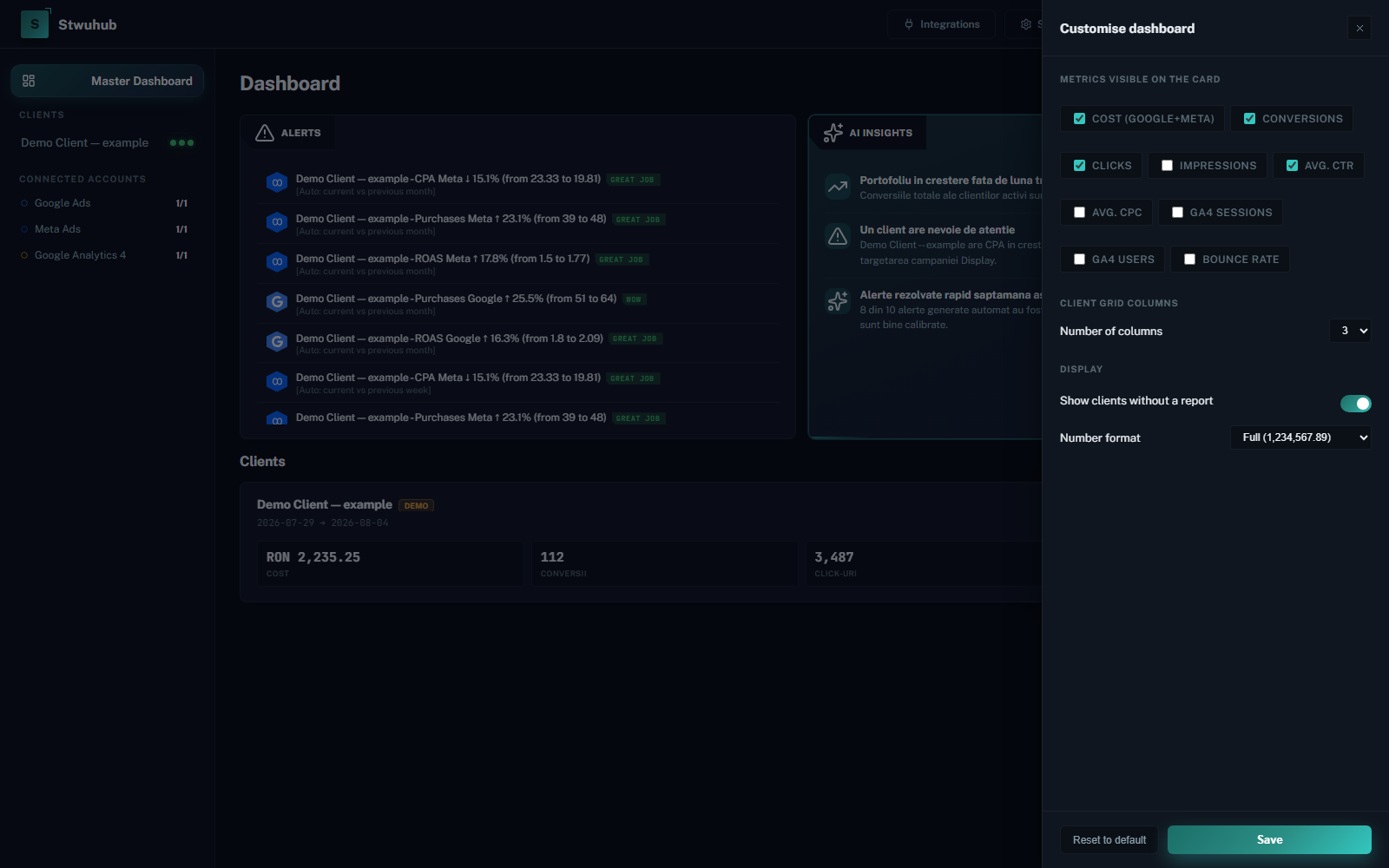Click trending-up icon of Portofoliu insight
Image resolution: width=1389 pixels, height=868 pixels.
[x=838, y=187]
